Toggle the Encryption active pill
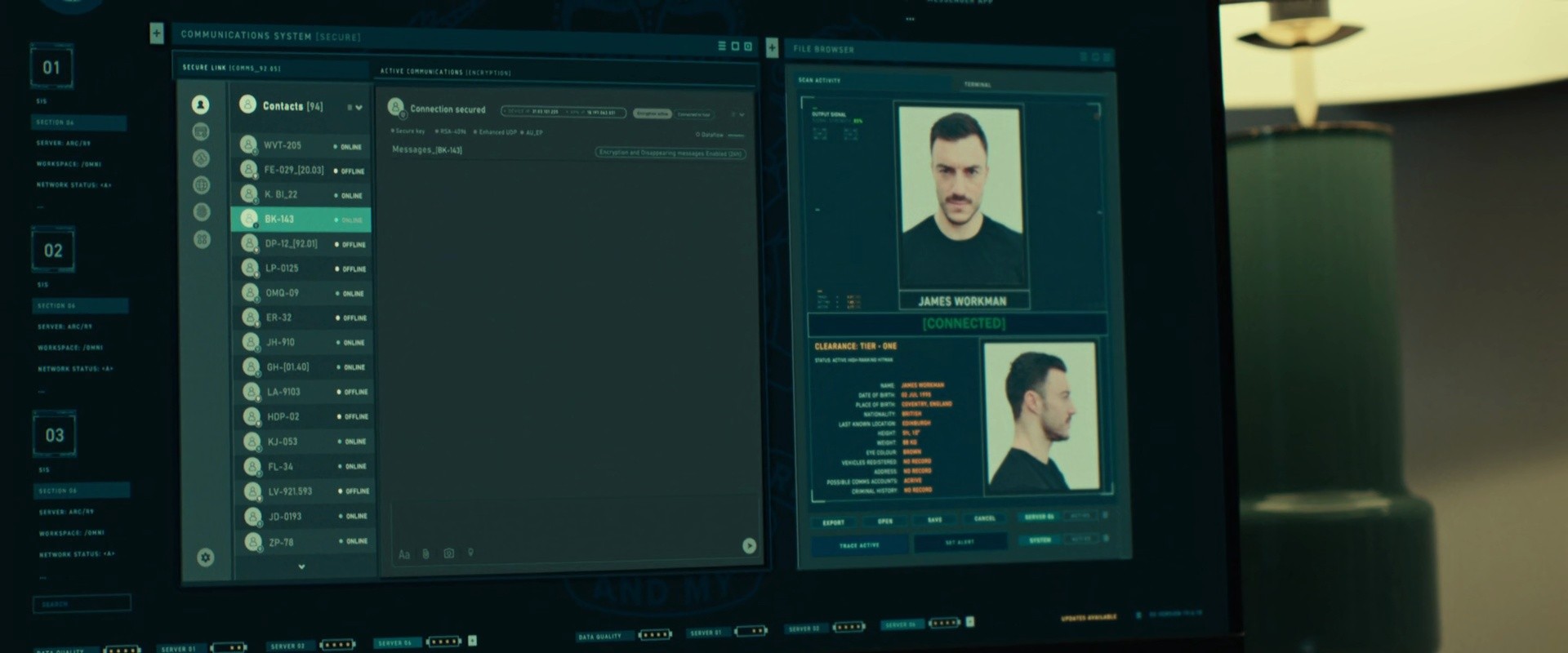This screenshot has width=1568, height=653. pos(652,113)
